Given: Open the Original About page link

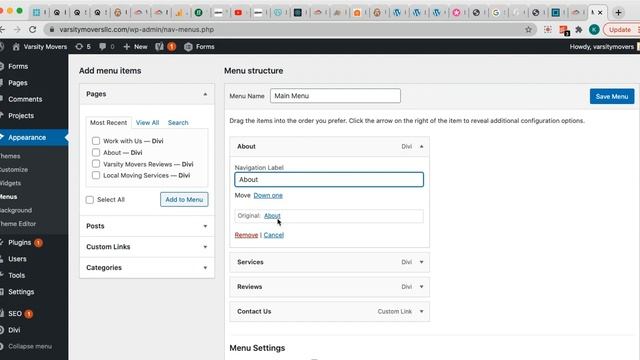Looking at the screenshot, I should point(272,216).
